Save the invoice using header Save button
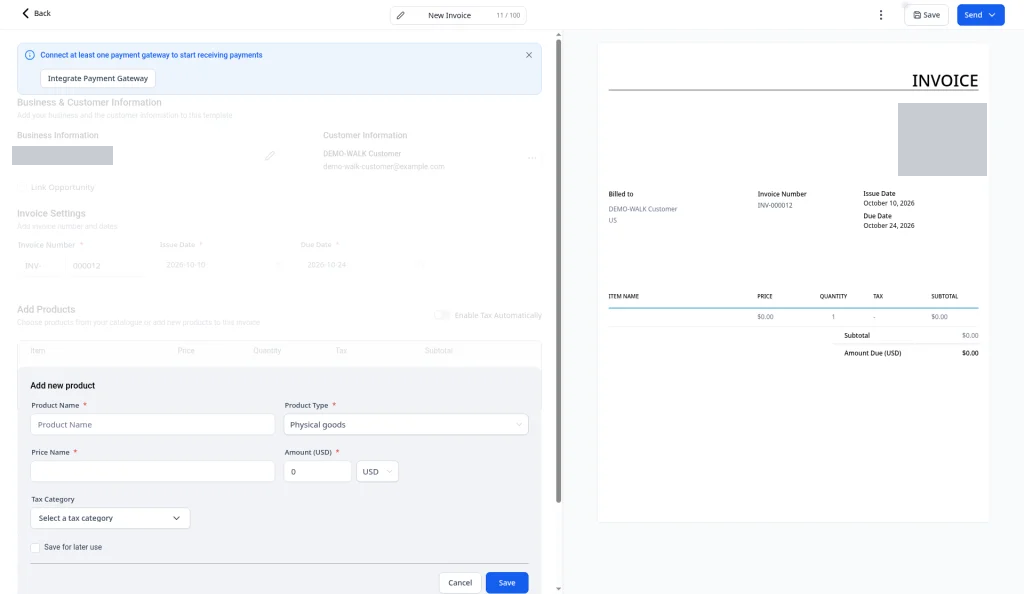Image resolution: width=1024 pixels, height=594 pixels. coord(926,15)
